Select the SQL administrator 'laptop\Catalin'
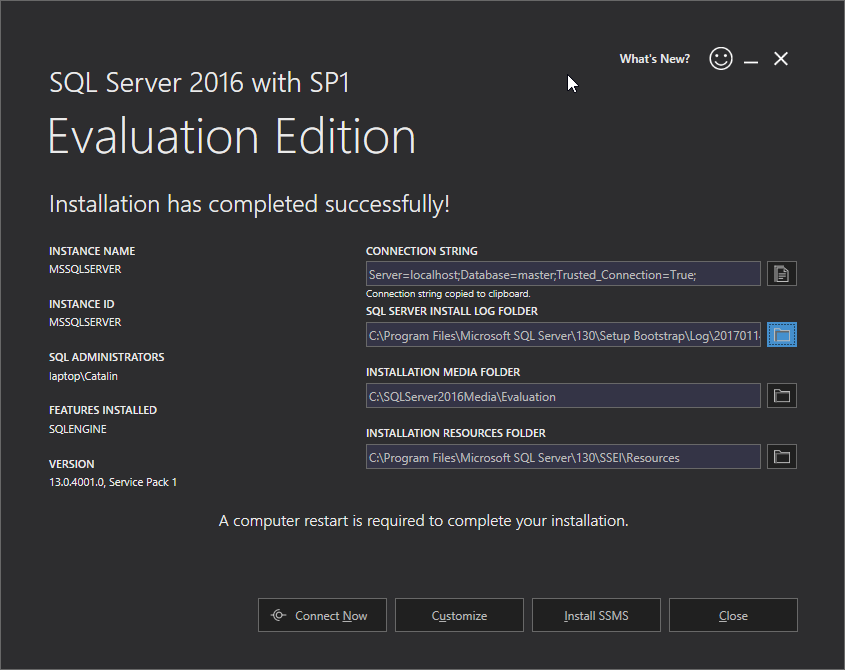Screen dimensions: 845x670 point(83,376)
